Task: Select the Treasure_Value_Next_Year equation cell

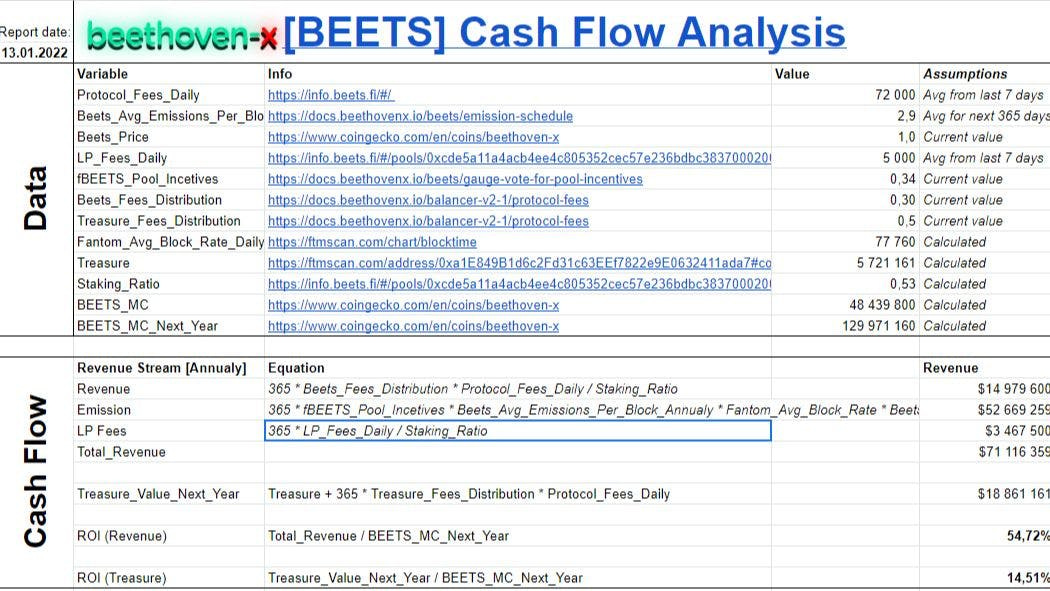Action: [x=518, y=494]
